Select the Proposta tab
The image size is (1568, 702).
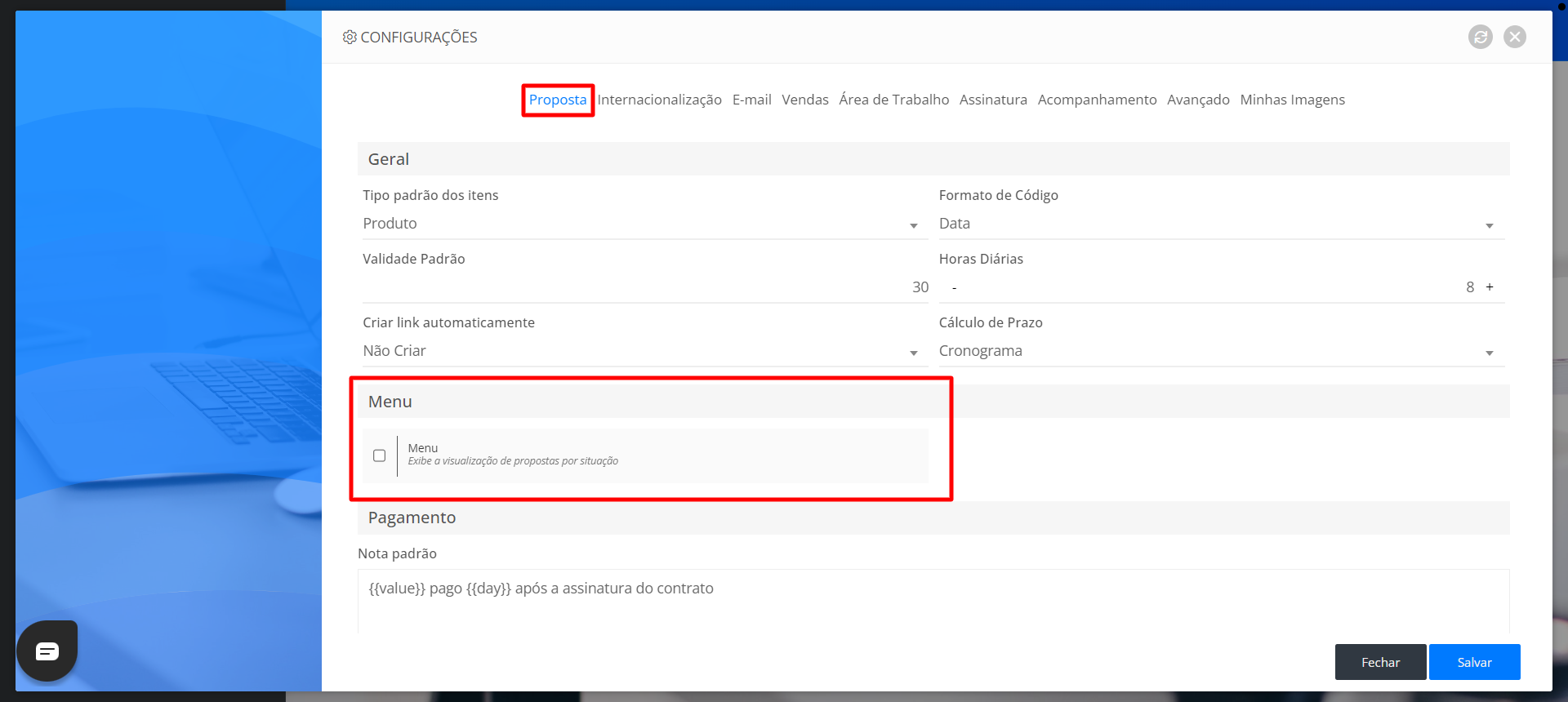[x=558, y=100]
